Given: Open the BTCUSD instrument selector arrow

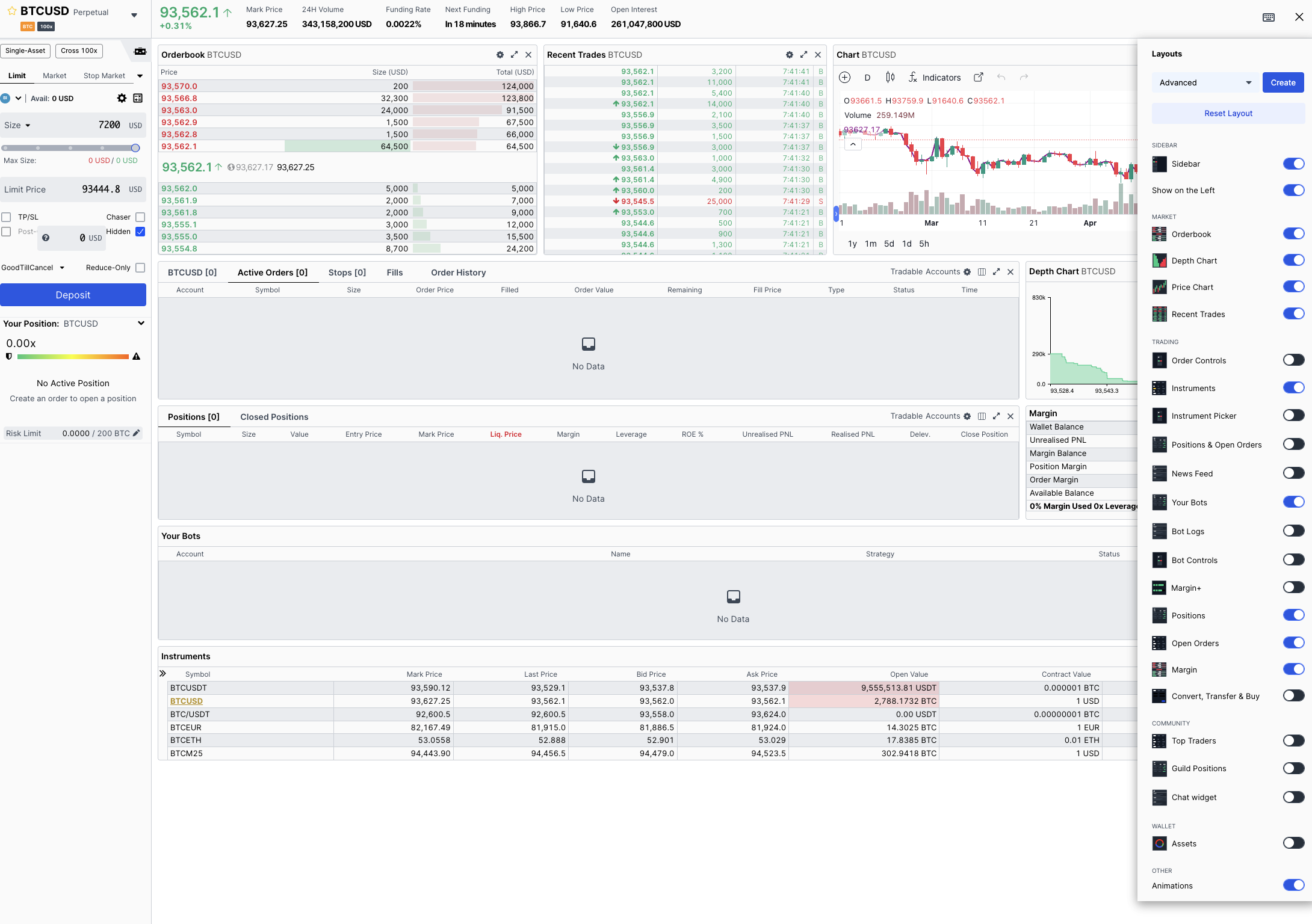Looking at the screenshot, I should [134, 16].
